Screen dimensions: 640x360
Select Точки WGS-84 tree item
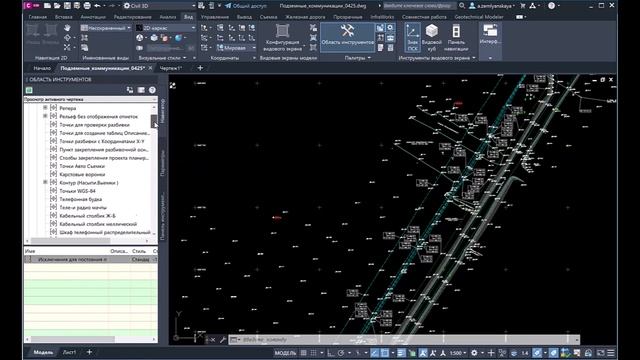point(77,191)
